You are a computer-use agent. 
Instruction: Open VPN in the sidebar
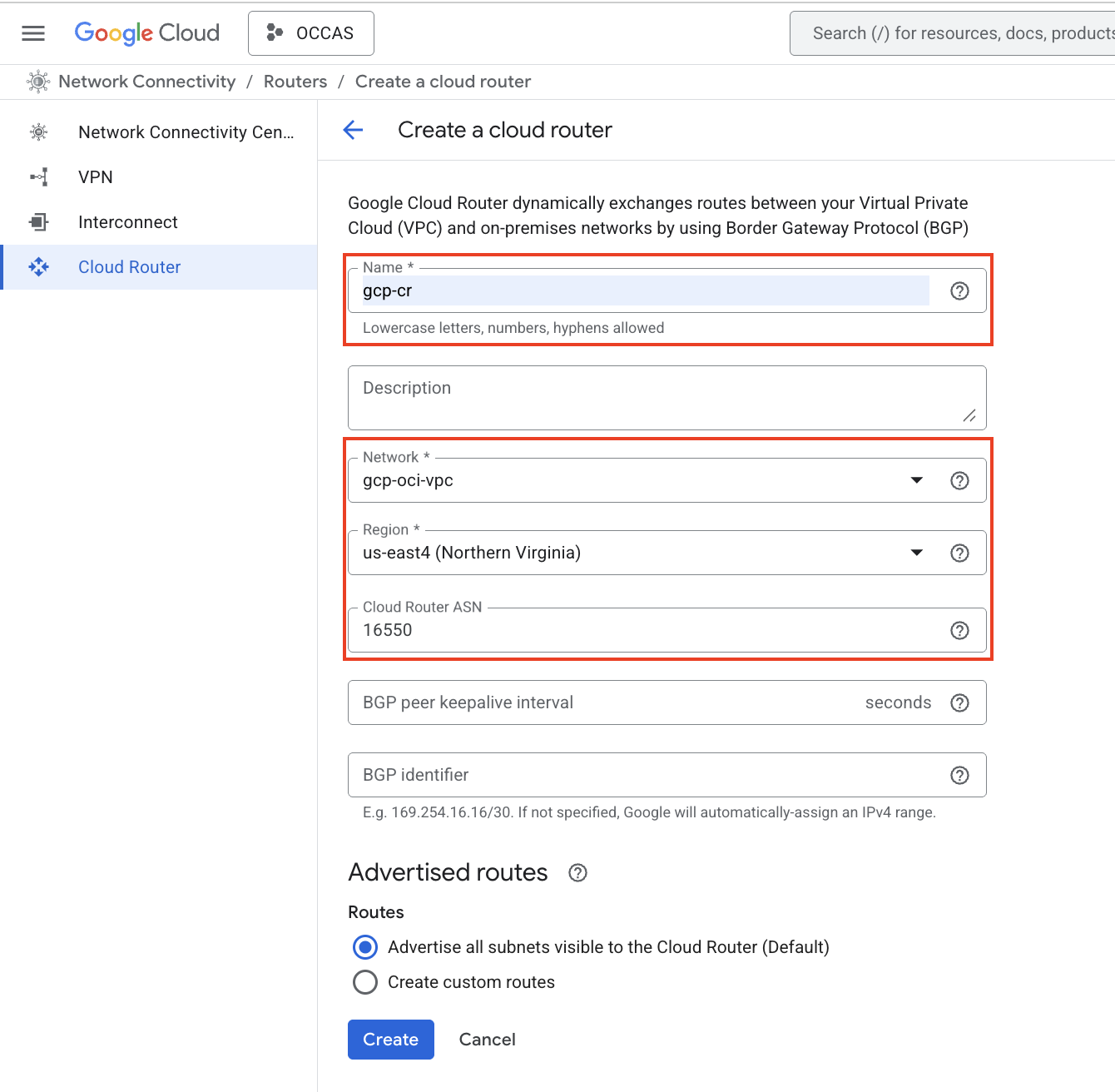point(96,177)
